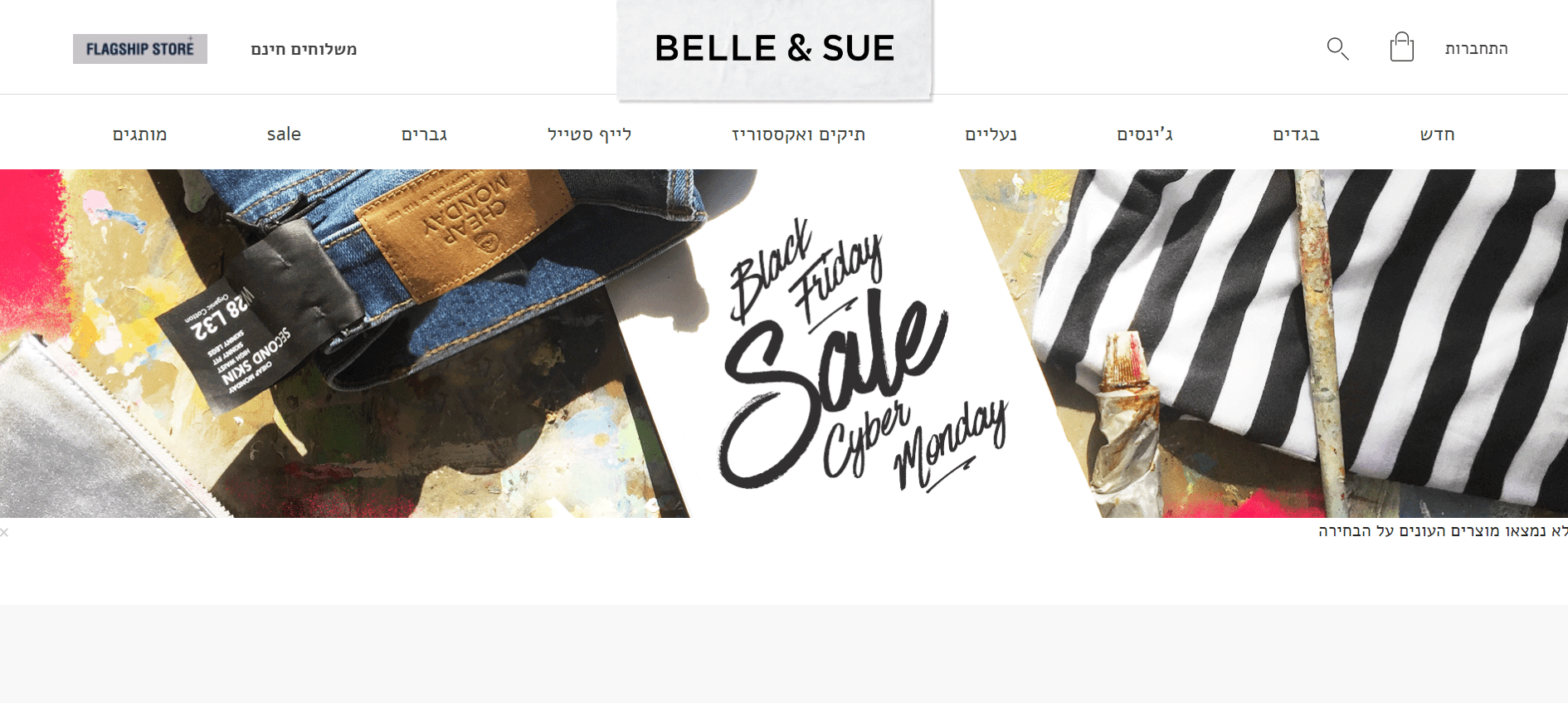Screen dimensions: 1568x703
Task: Open the search magnifier icon
Action: coord(1337,48)
